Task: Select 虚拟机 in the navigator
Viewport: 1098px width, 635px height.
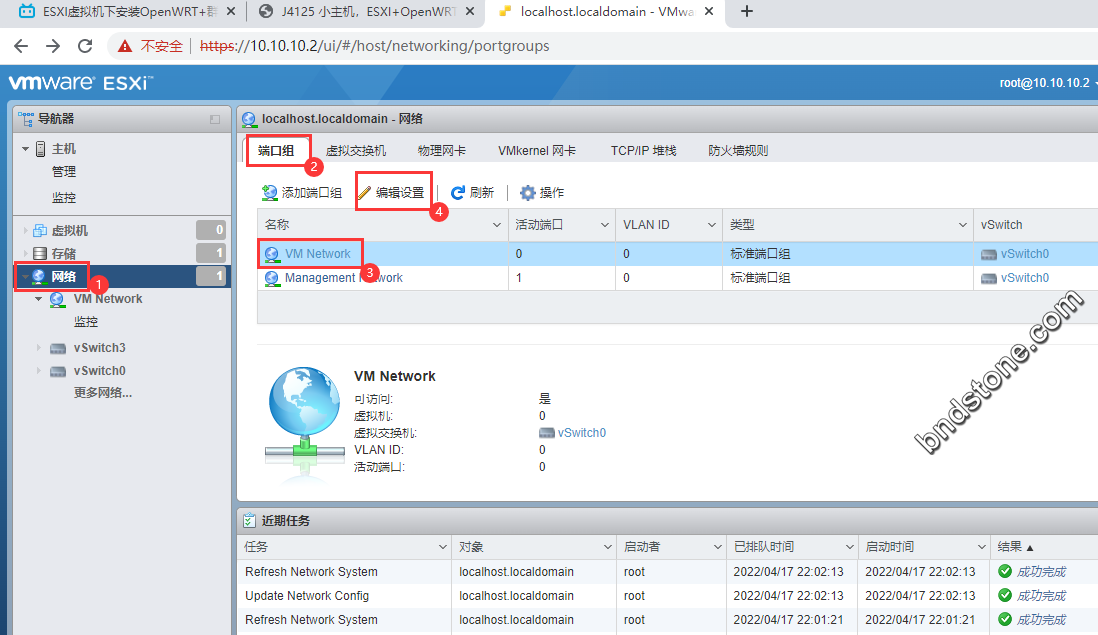Action: click(x=70, y=230)
